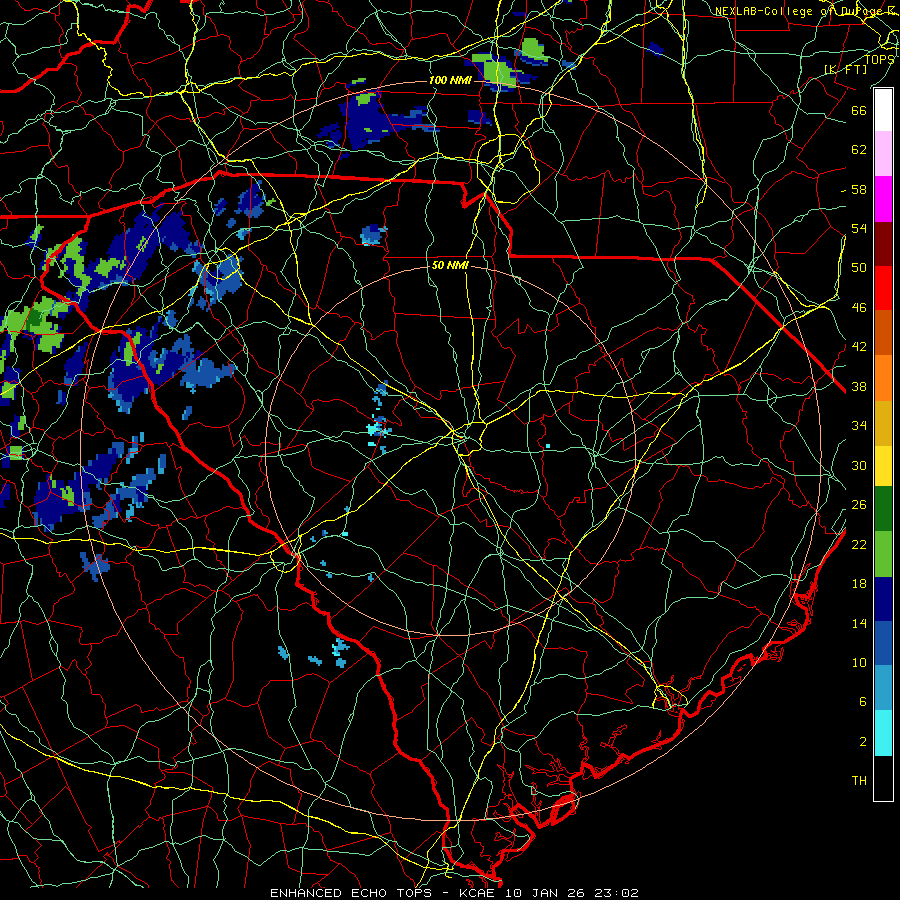Click the 10 legend value beside the bar
The image size is (900, 900).
(x=859, y=662)
